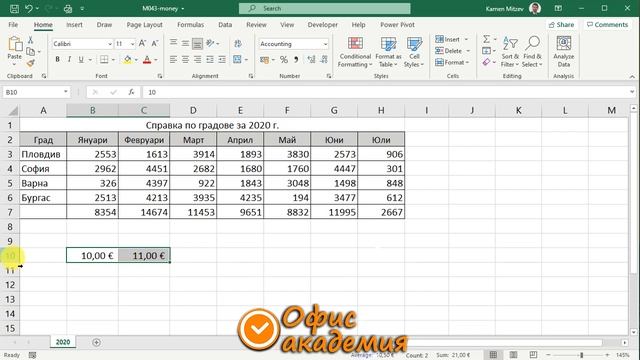This screenshot has width=640, height=360.
Task: Click the Insert Function fx button
Action: 131,92
